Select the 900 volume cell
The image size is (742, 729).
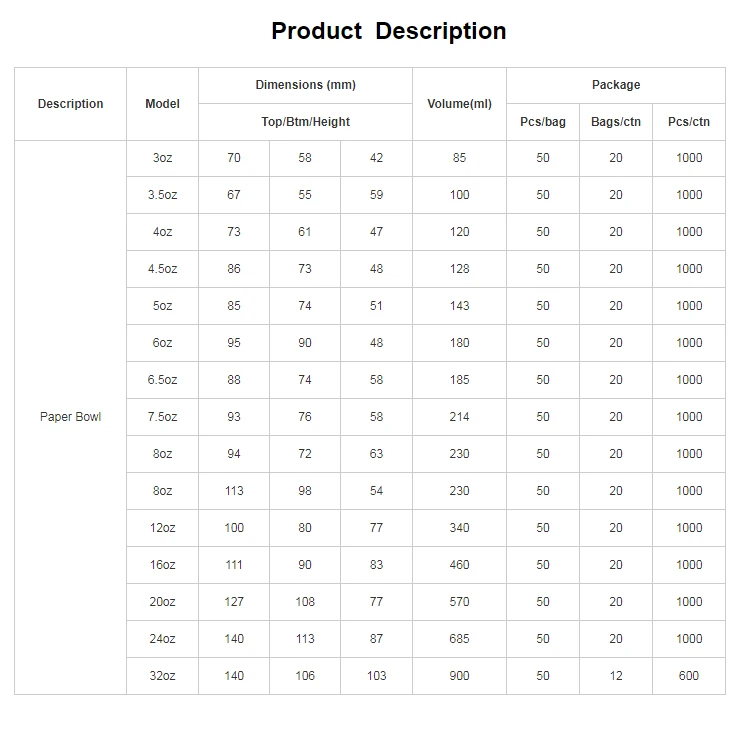(459, 676)
